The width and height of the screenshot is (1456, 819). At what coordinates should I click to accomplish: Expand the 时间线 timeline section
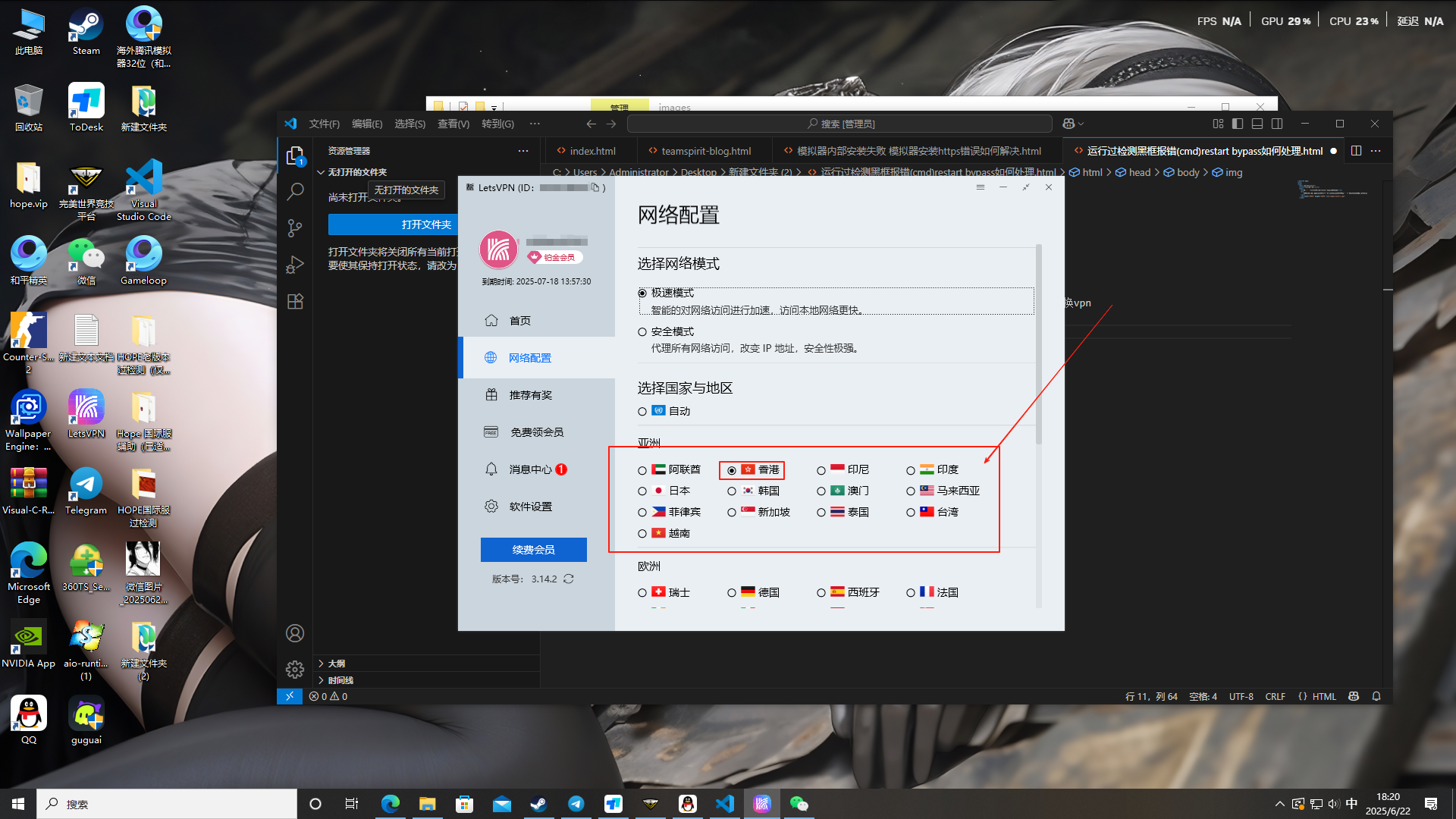427,680
